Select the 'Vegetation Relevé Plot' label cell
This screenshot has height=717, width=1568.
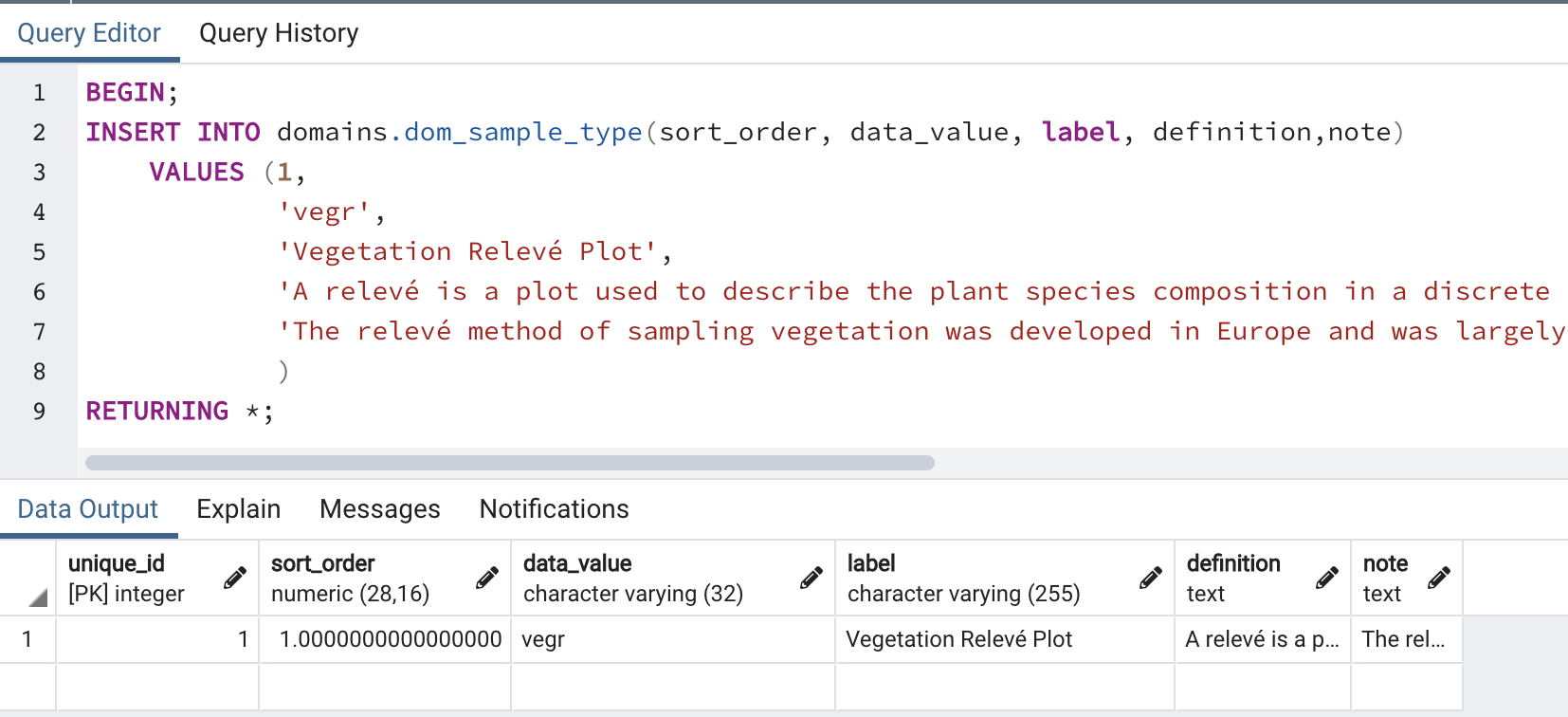pos(1003,639)
